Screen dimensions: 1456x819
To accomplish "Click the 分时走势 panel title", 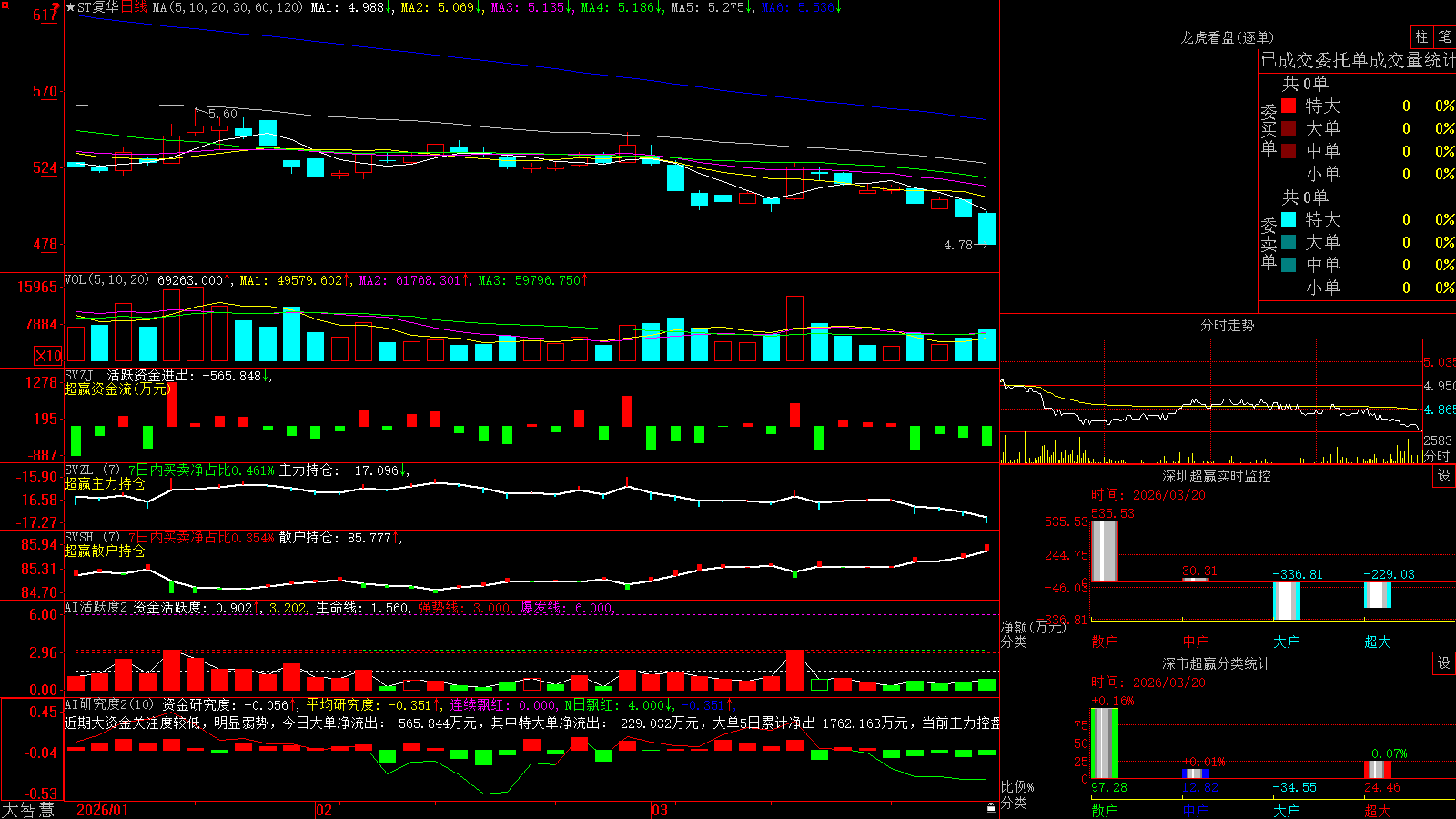I will (x=1227, y=325).
